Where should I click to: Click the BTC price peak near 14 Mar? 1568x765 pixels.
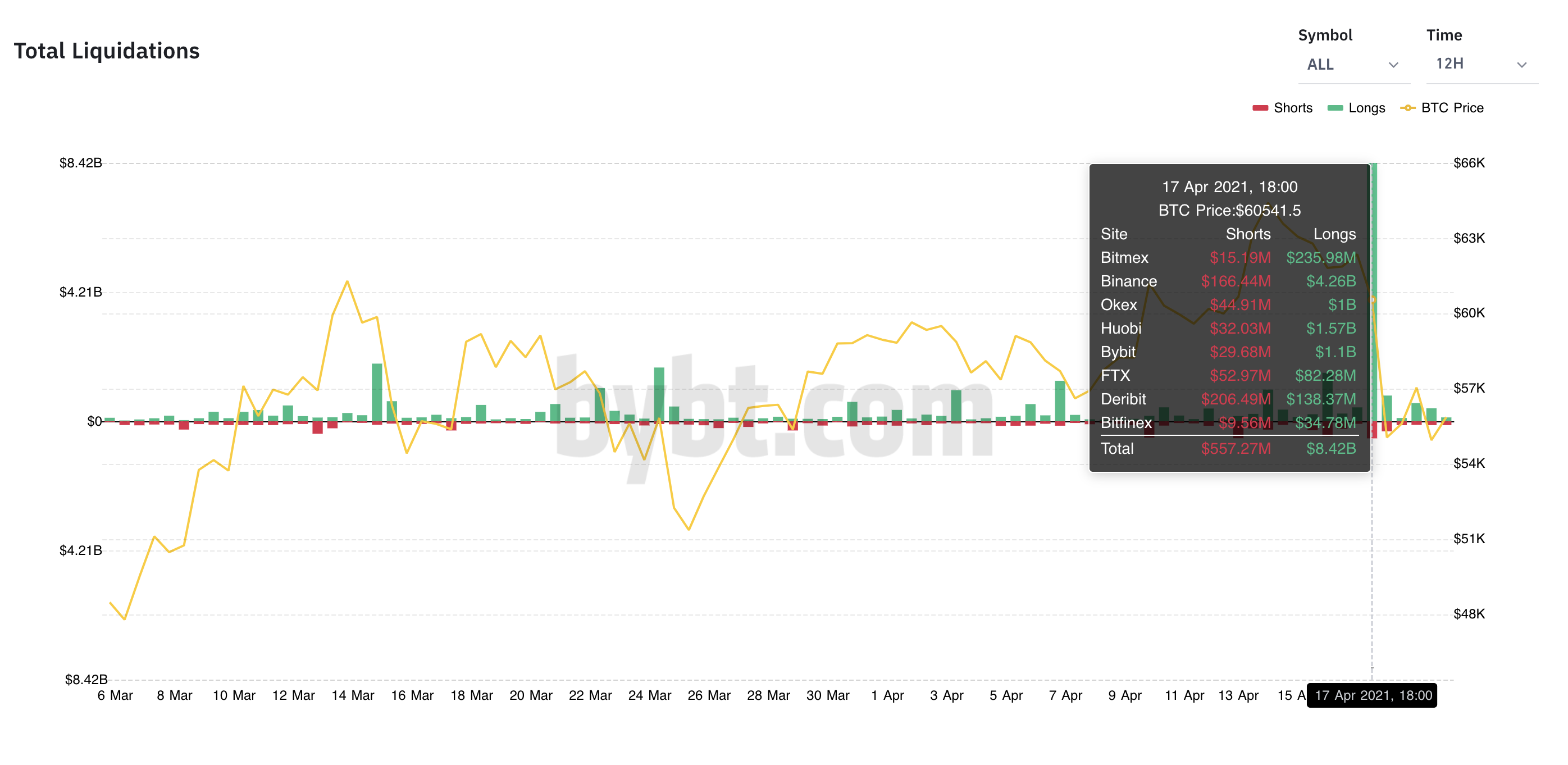coord(347,281)
